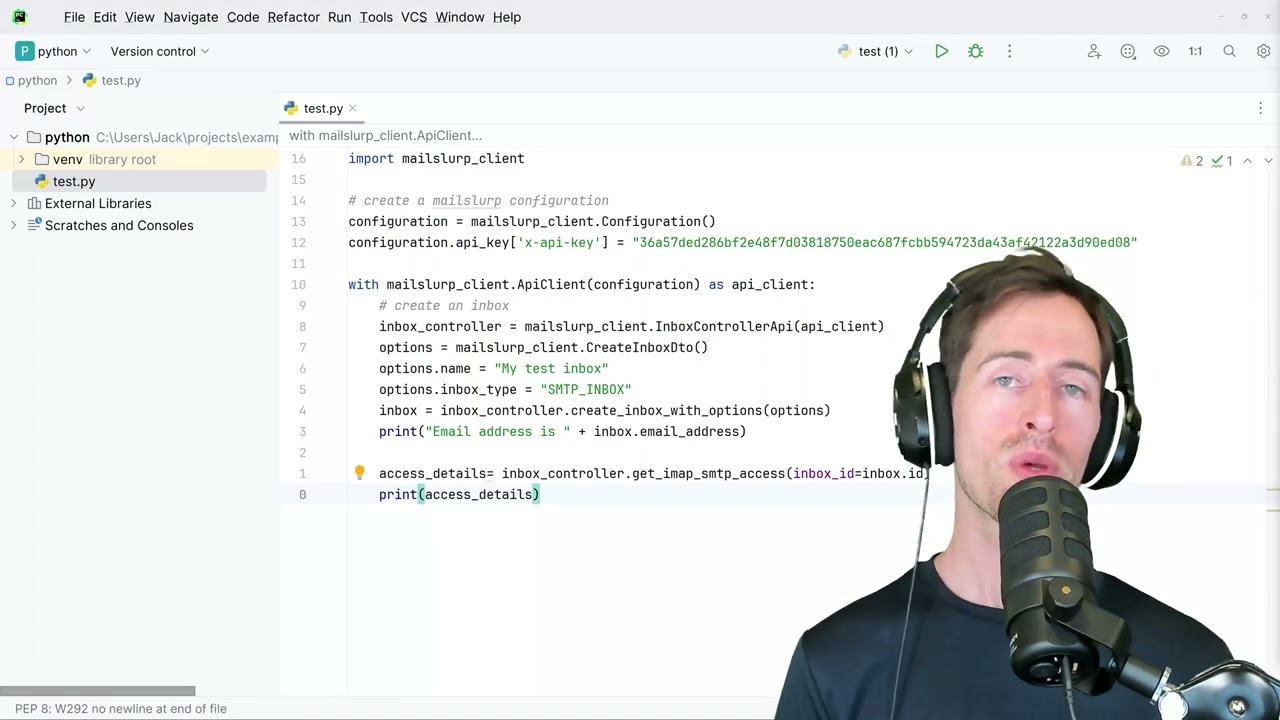Image resolution: width=1280 pixels, height=720 pixels.
Task: Open the Run menu
Action: pyautogui.click(x=340, y=17)
